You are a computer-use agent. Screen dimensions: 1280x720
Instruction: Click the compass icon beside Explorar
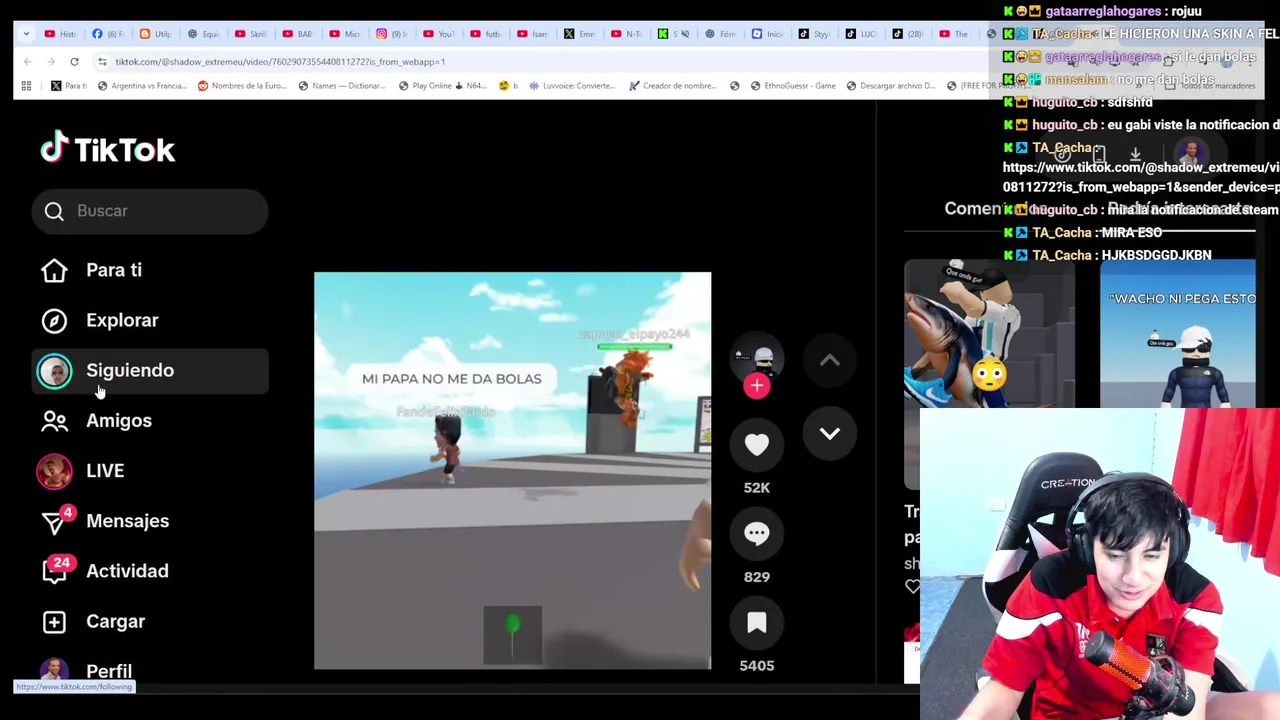[54, 320]
